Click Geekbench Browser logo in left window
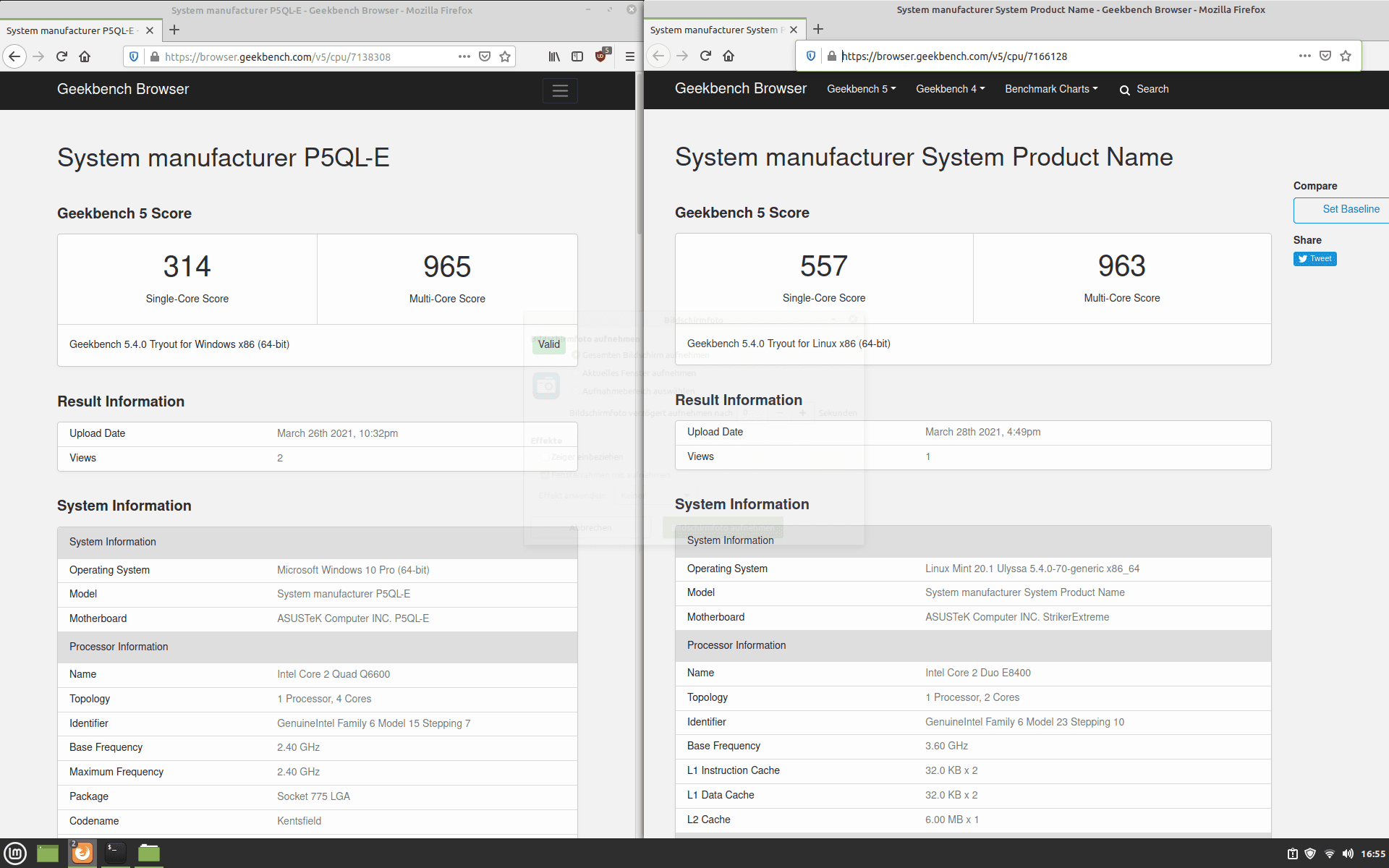Screen dimensions: 1389x868 tap(123, 89)
